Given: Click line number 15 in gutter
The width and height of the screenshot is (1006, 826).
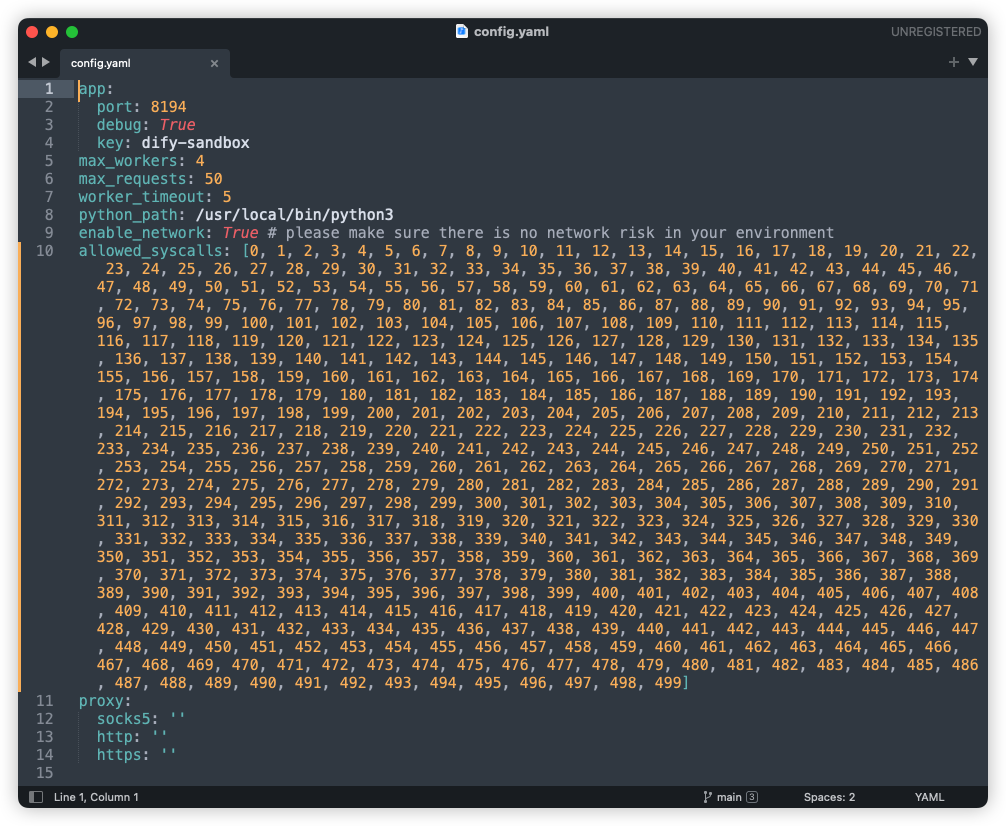Looking at the screenshot, I should pyautogui.click(x=45, y=773).
